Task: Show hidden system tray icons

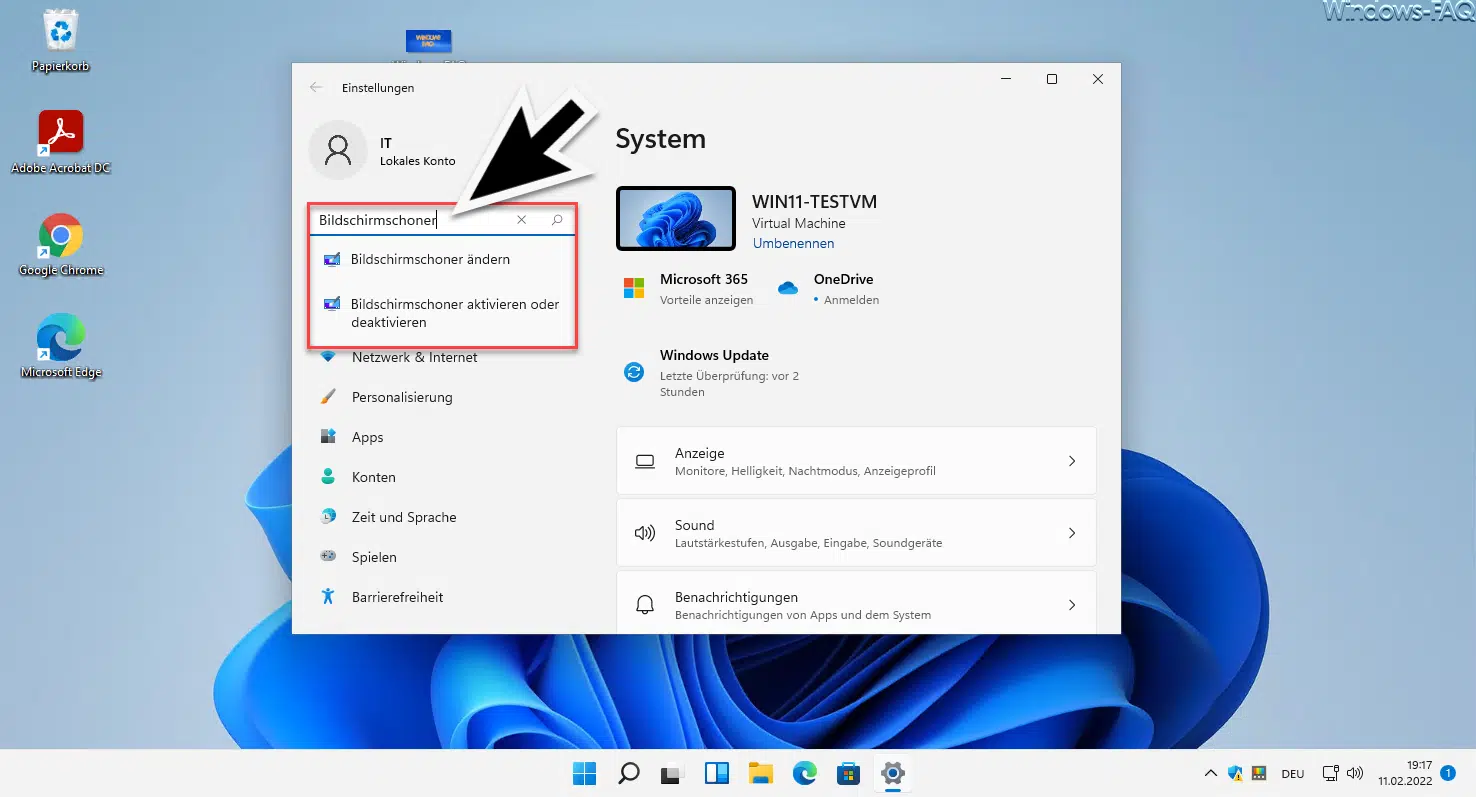Action: (1210, 773)
